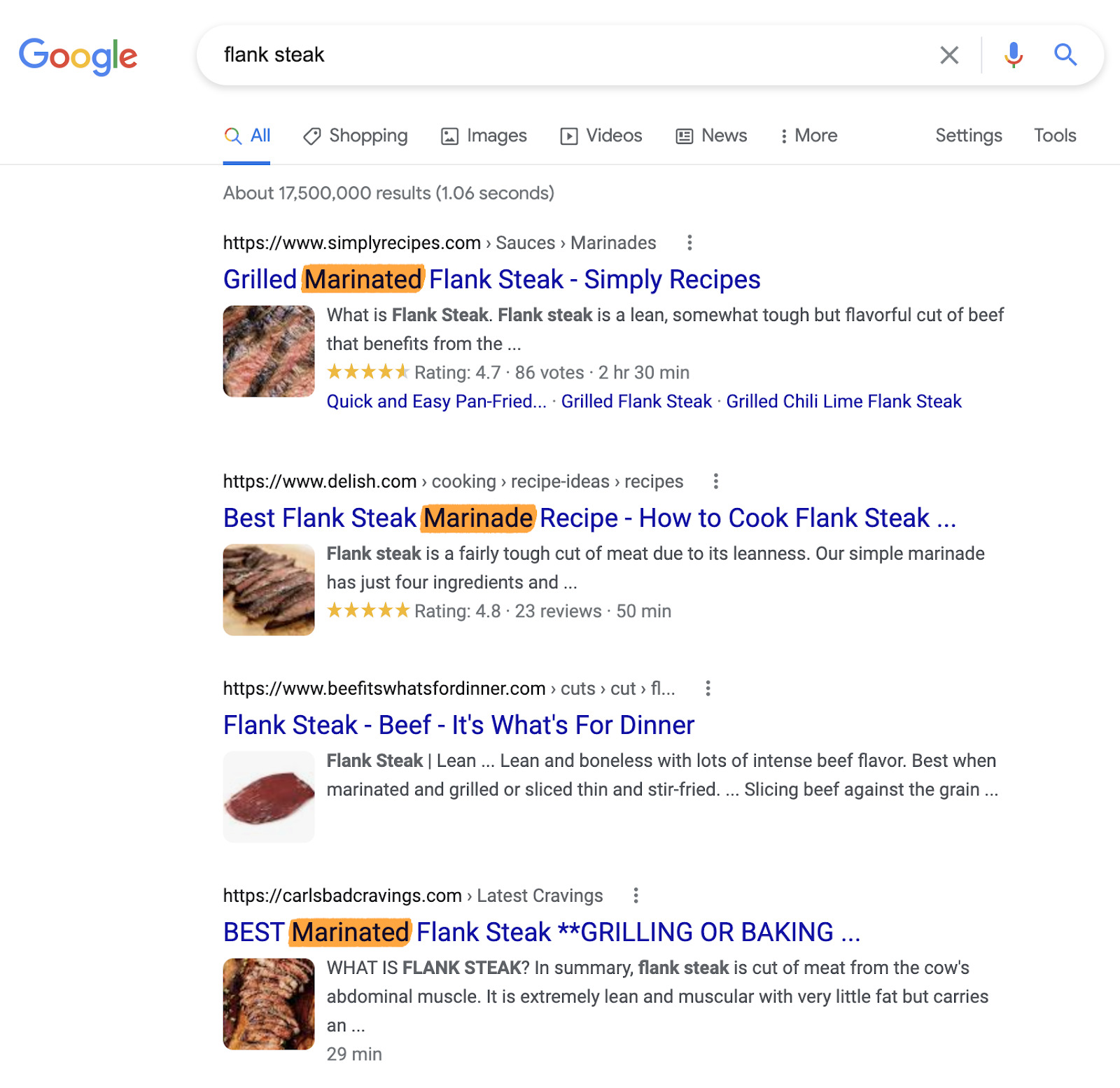Viewport: 1120px width, 1088px height.
Task: Open Flank Steak - Beef - It's What's For Dinner
Action: point(458,726)
